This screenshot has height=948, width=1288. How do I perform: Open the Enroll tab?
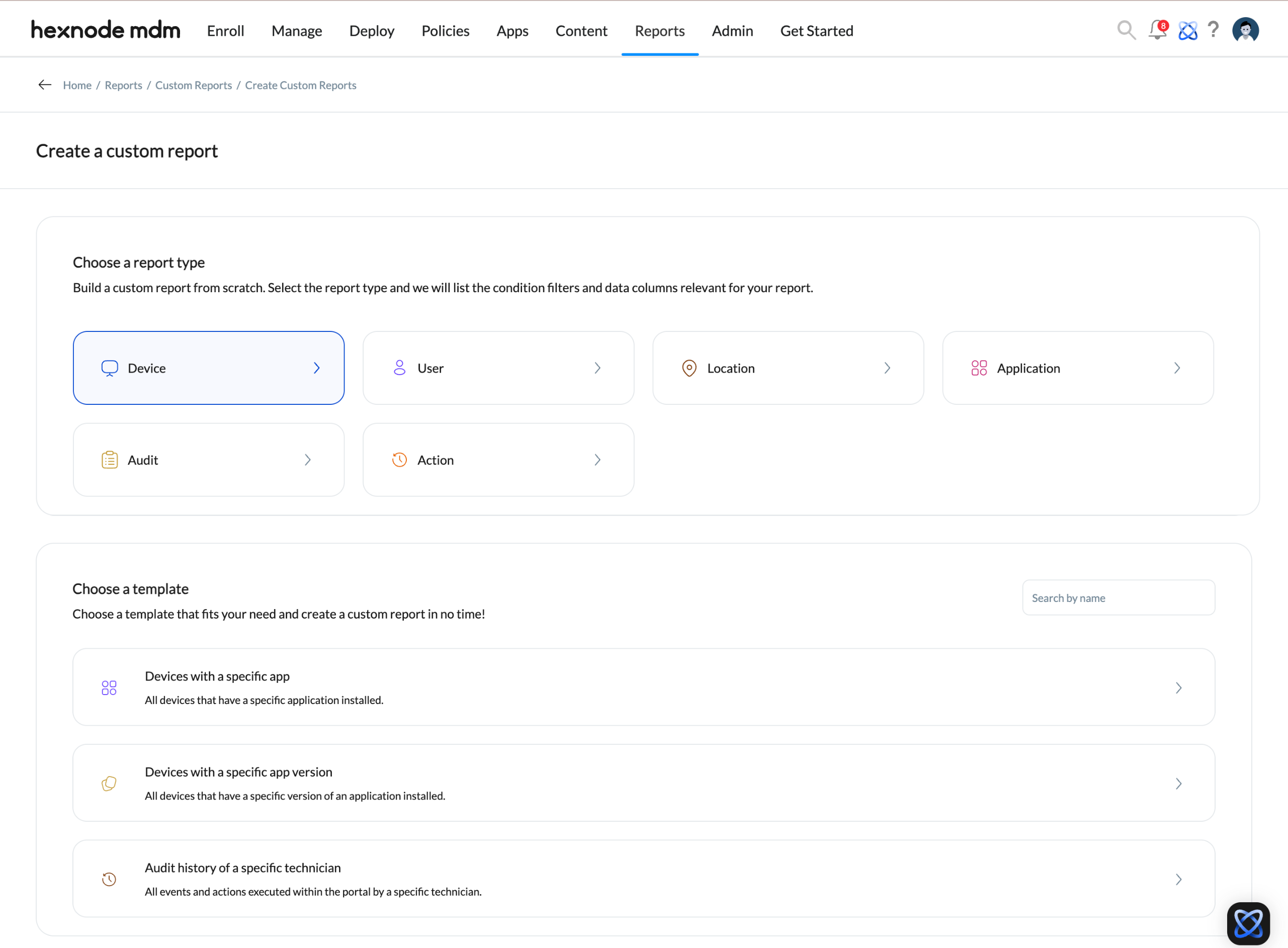[x=225, y=30]
